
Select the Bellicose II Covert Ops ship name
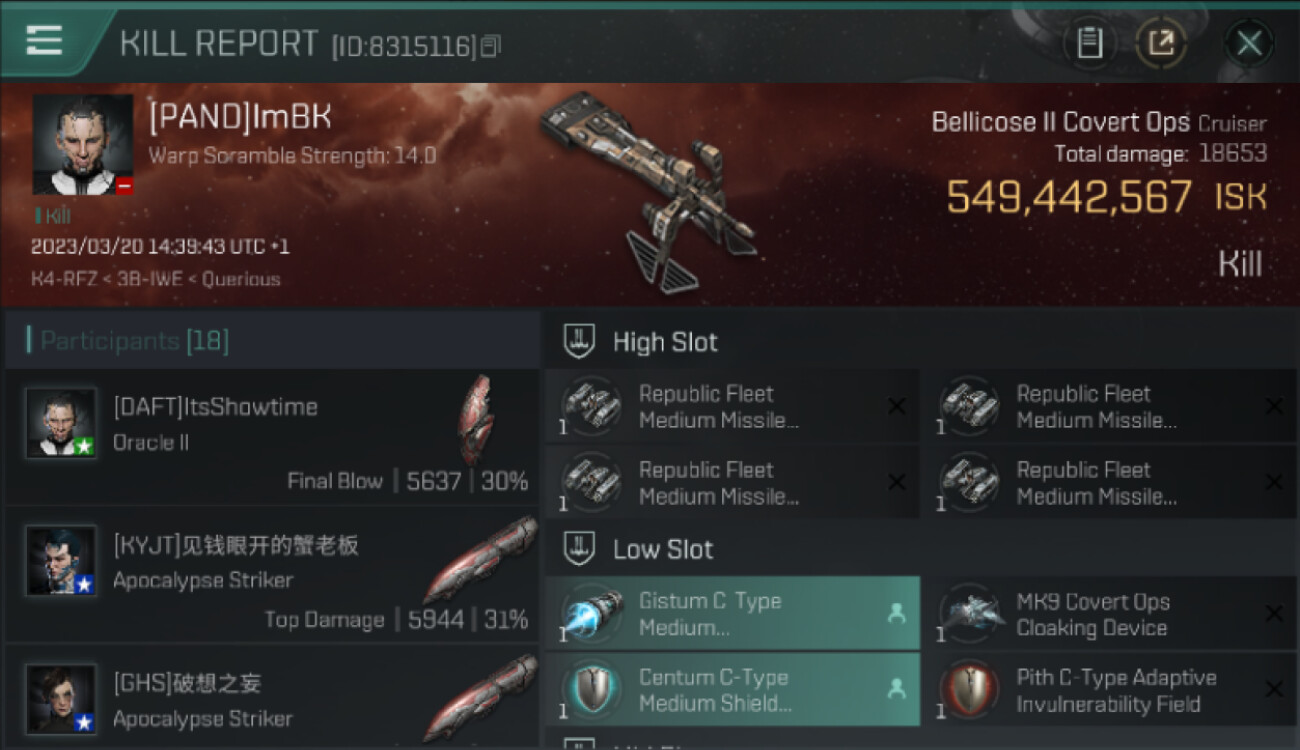point(1060,123)
